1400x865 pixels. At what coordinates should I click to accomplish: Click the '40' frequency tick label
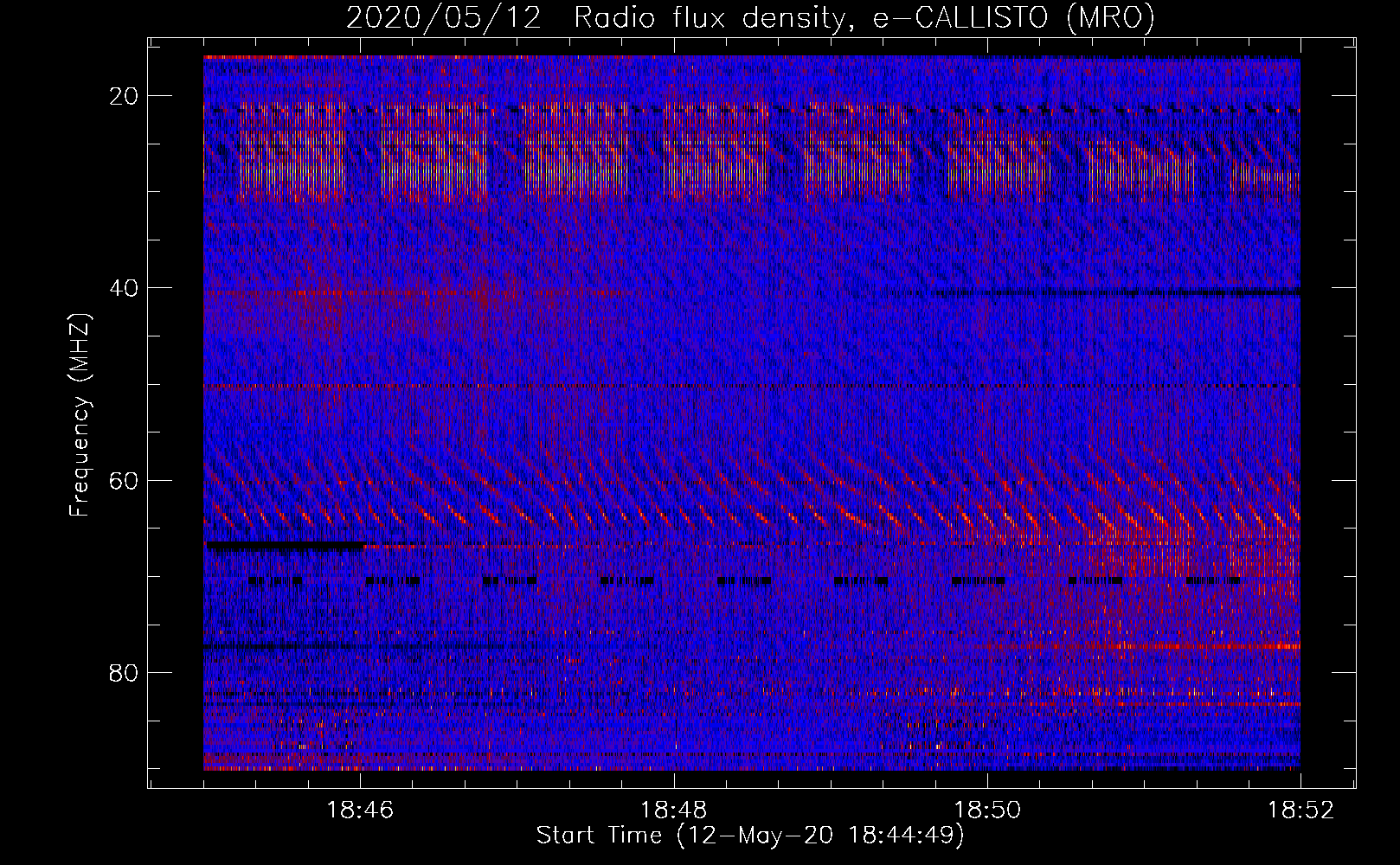pos(125,288)
